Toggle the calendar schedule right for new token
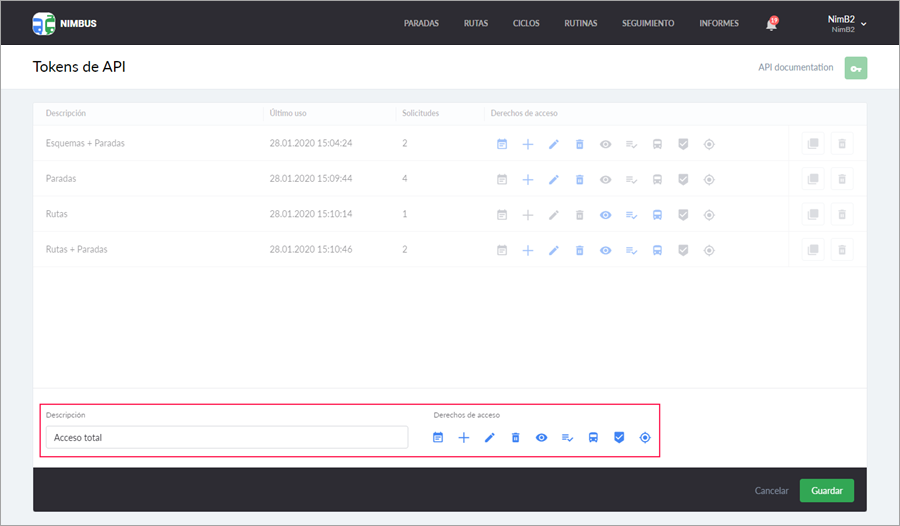Image resolution: width=900 pixels, height=526 pixels. point(438,438)
